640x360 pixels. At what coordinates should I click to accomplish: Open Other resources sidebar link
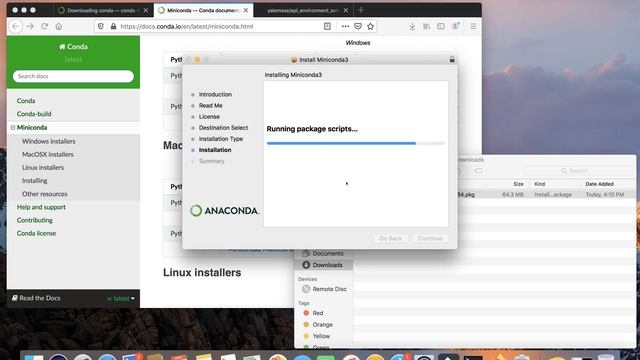point(44,194)
